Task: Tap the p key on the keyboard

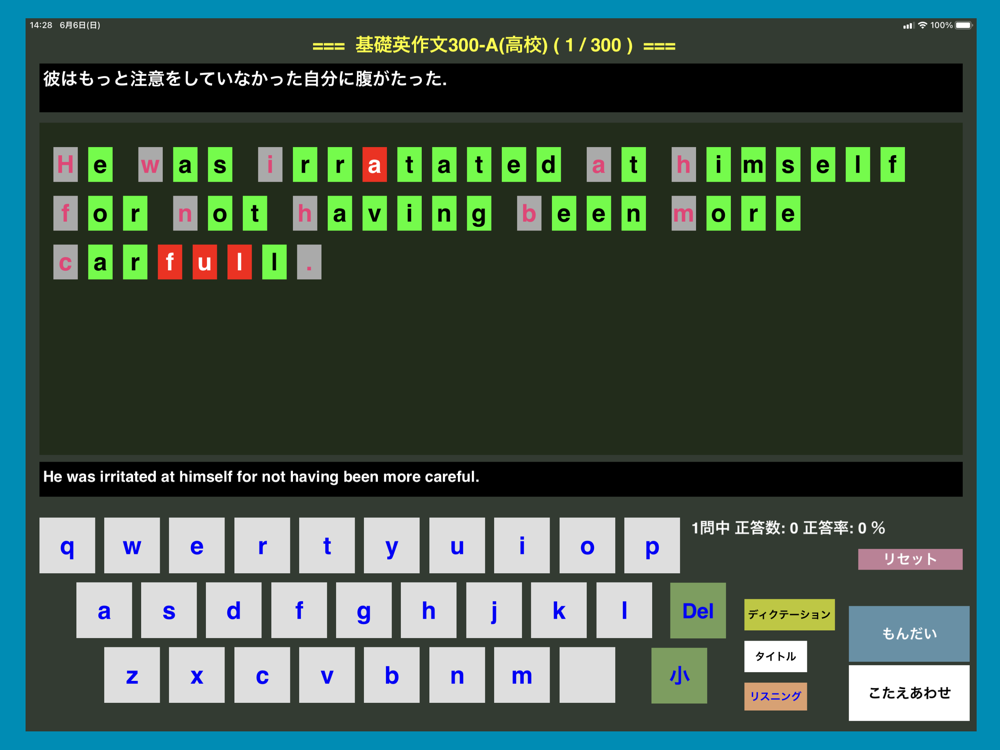Action: (652, 545)
